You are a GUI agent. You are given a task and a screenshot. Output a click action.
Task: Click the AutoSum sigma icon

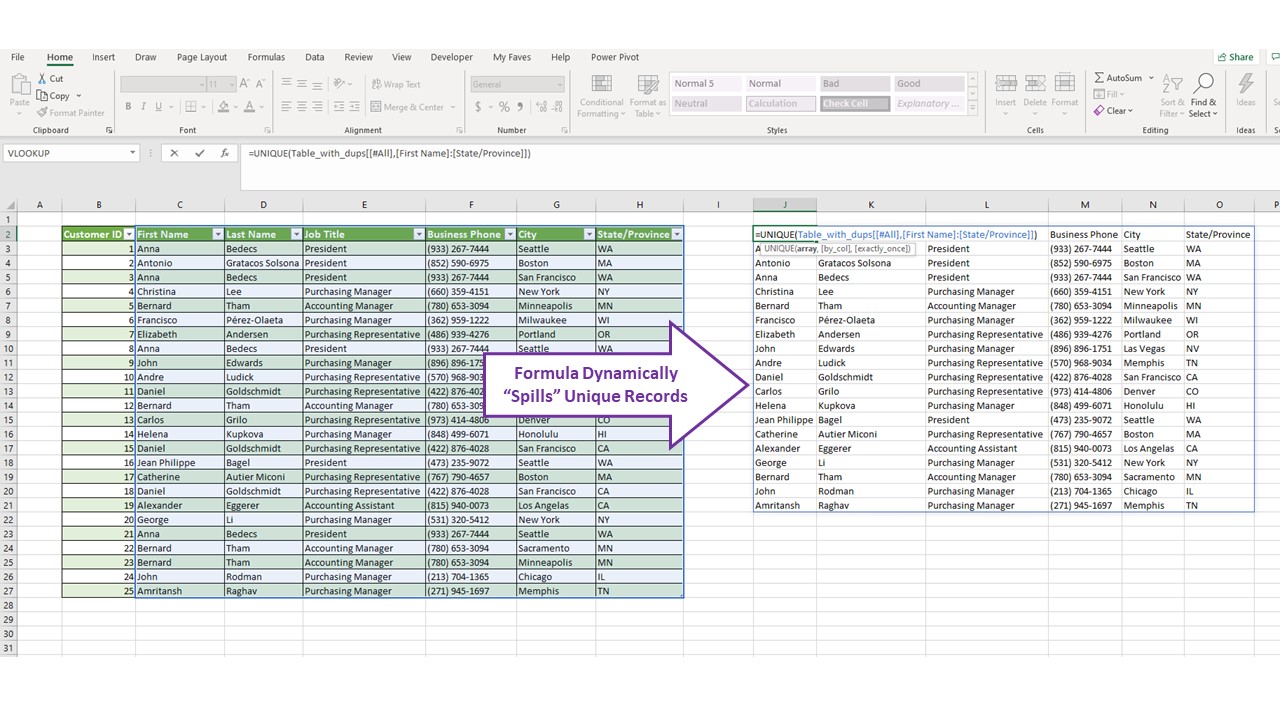pos(1099,78)
